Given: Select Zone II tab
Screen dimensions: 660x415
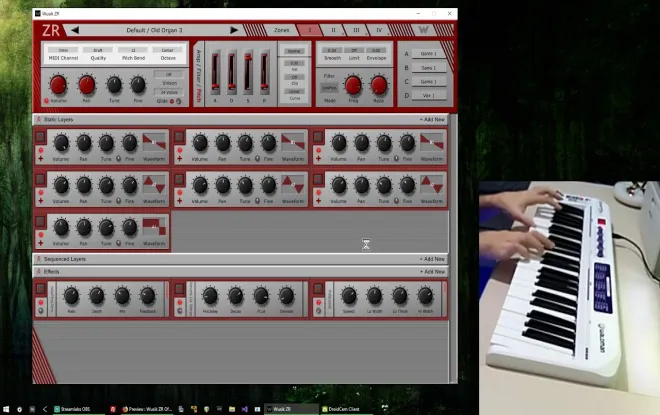Looking at the screenshot, I should tap(333, 30).
